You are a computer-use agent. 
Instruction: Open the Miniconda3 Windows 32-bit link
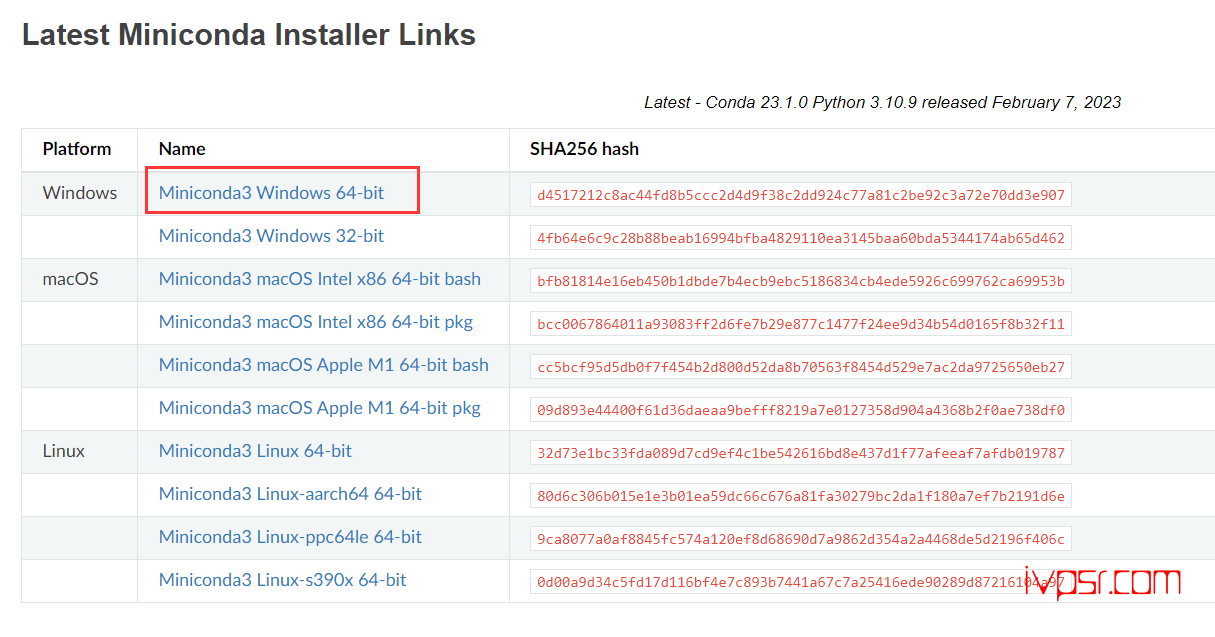point(271,236)
